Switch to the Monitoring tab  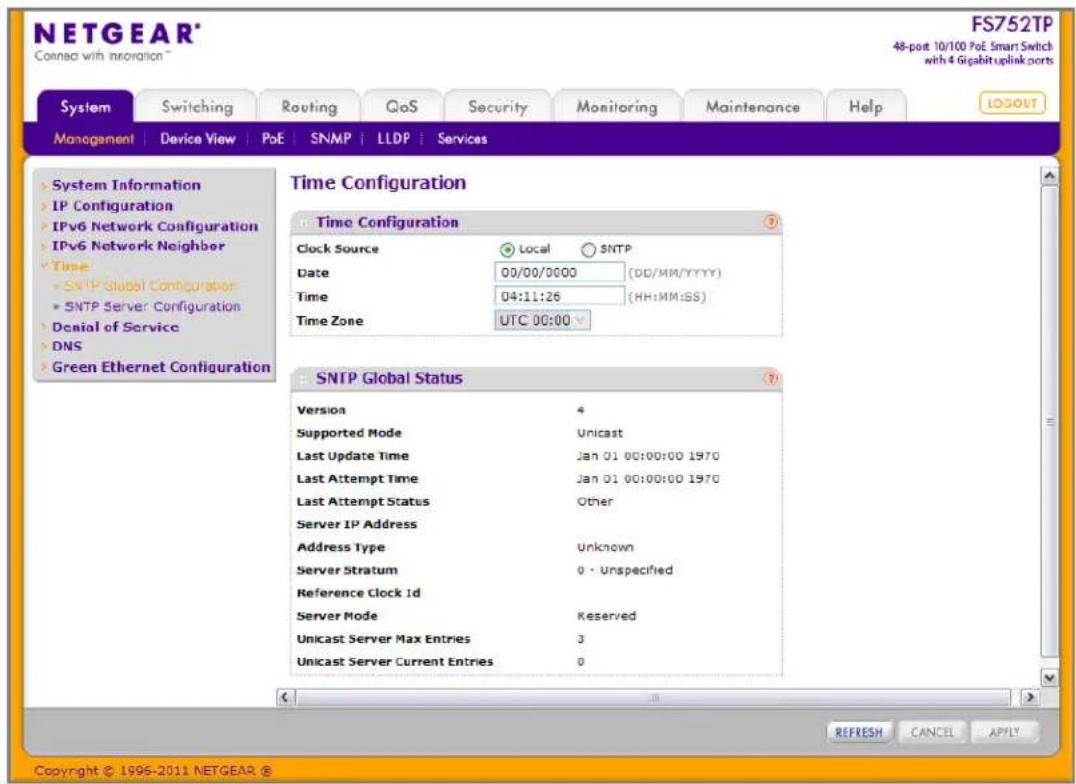coord(616,107)
